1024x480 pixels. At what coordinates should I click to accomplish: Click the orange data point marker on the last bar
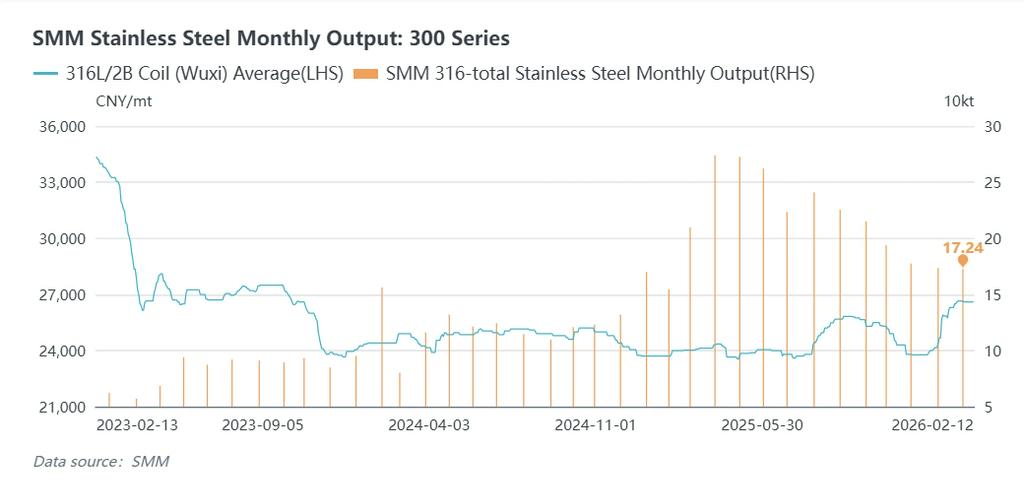[x=963, y=260]
